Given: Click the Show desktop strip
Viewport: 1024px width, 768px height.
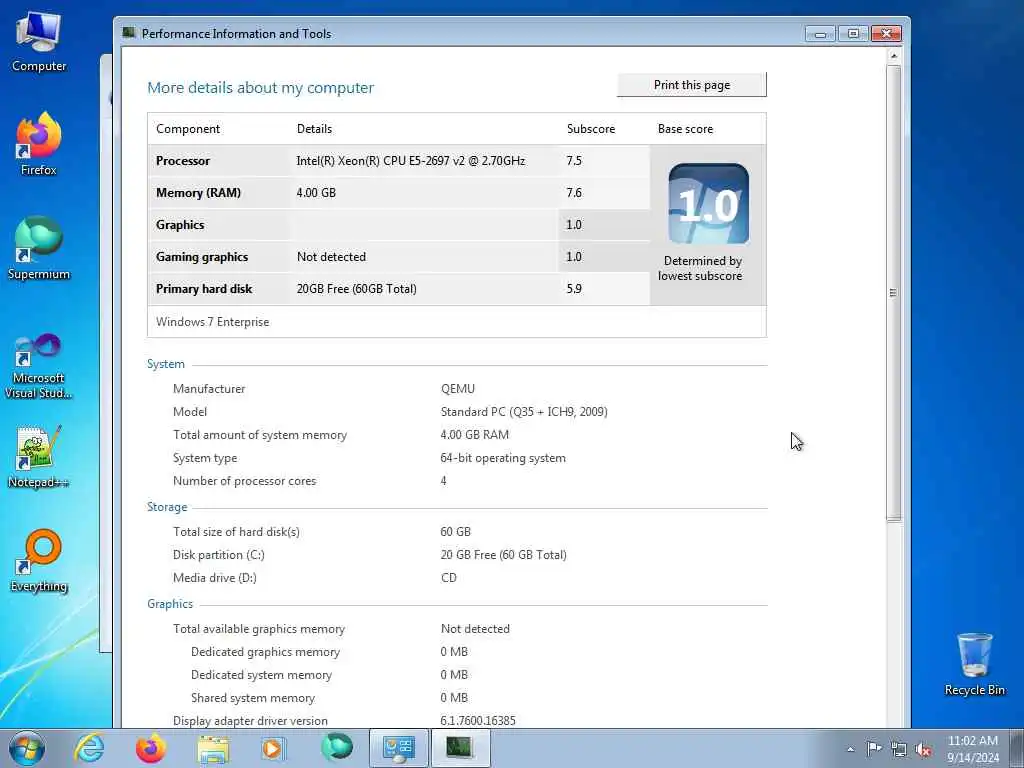Looking at the screenshot, I should tap(1017, 748).
